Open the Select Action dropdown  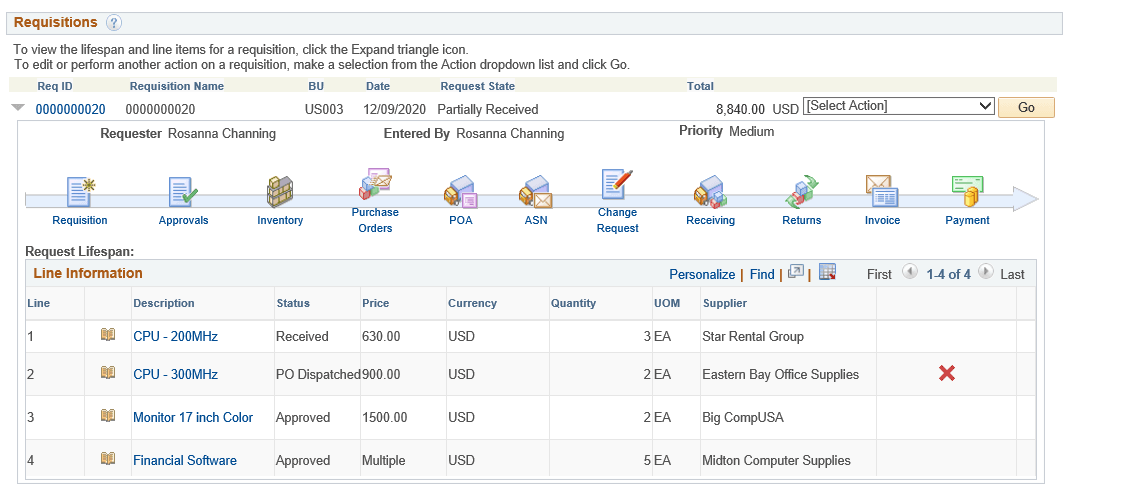(898, 107)
